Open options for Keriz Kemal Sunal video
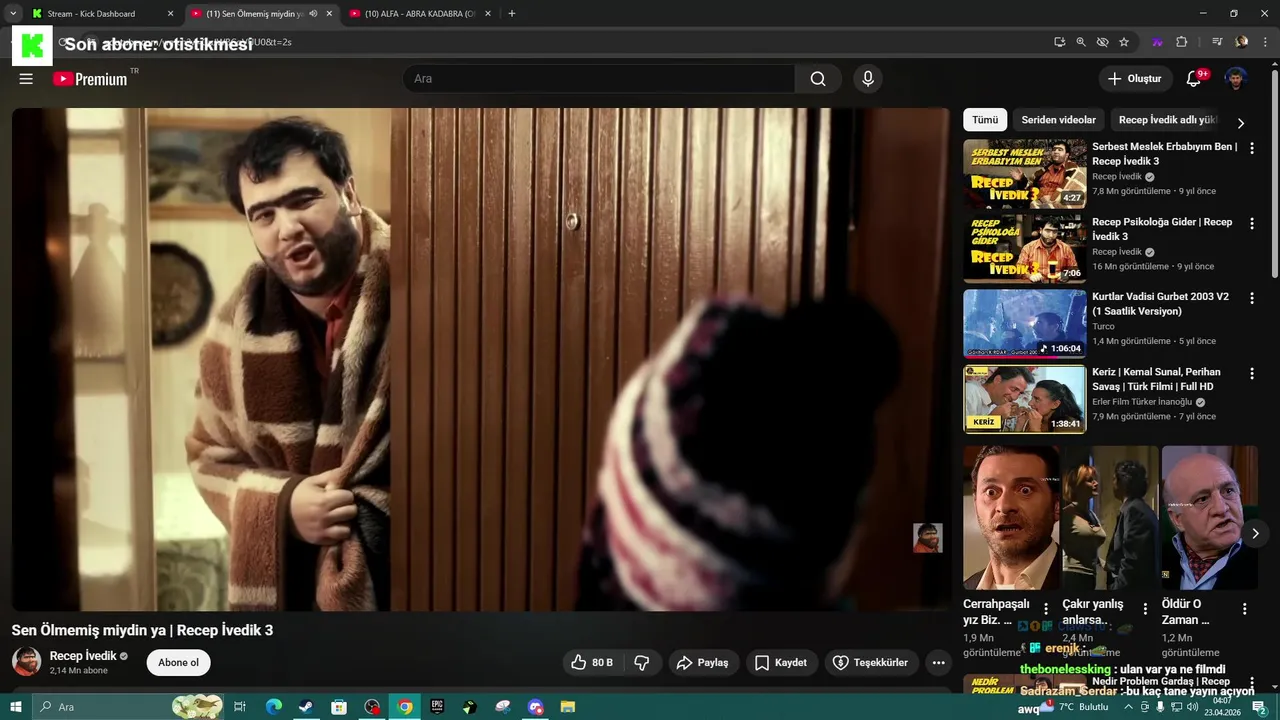 click(x=1251, y=373)
